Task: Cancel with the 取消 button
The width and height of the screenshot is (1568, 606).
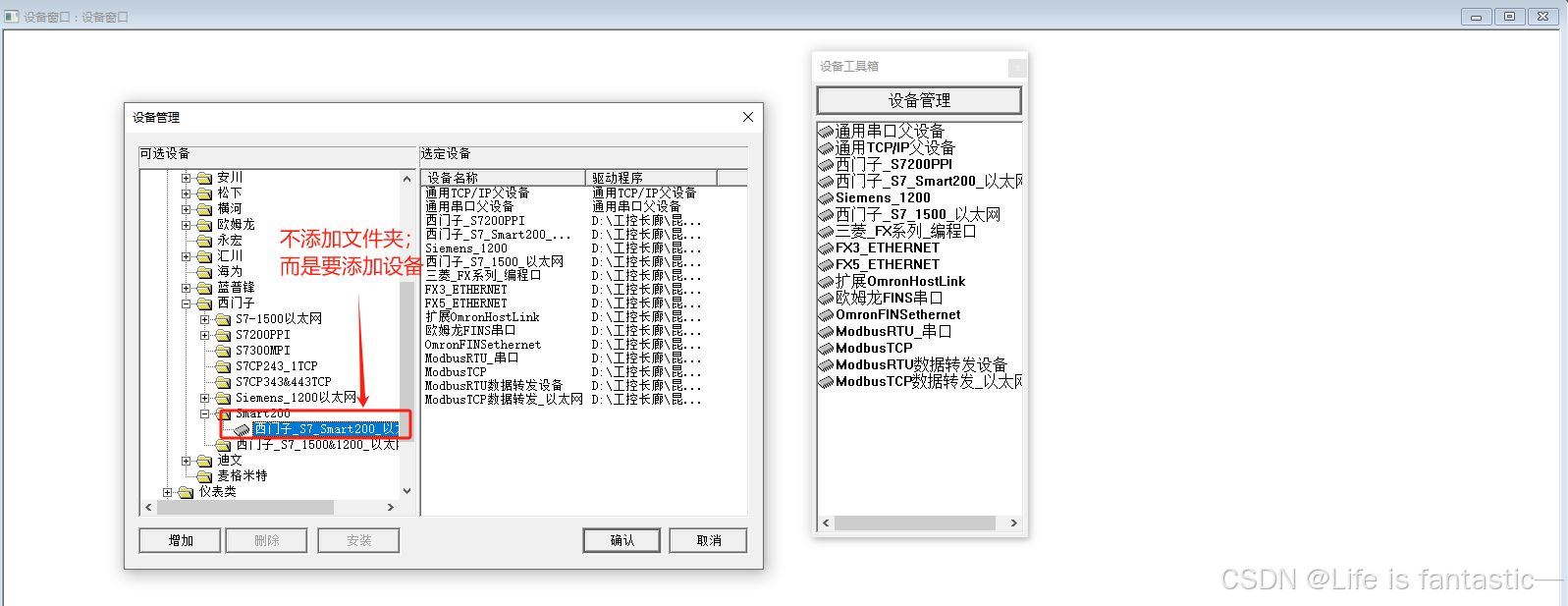Action: (708, 541)
